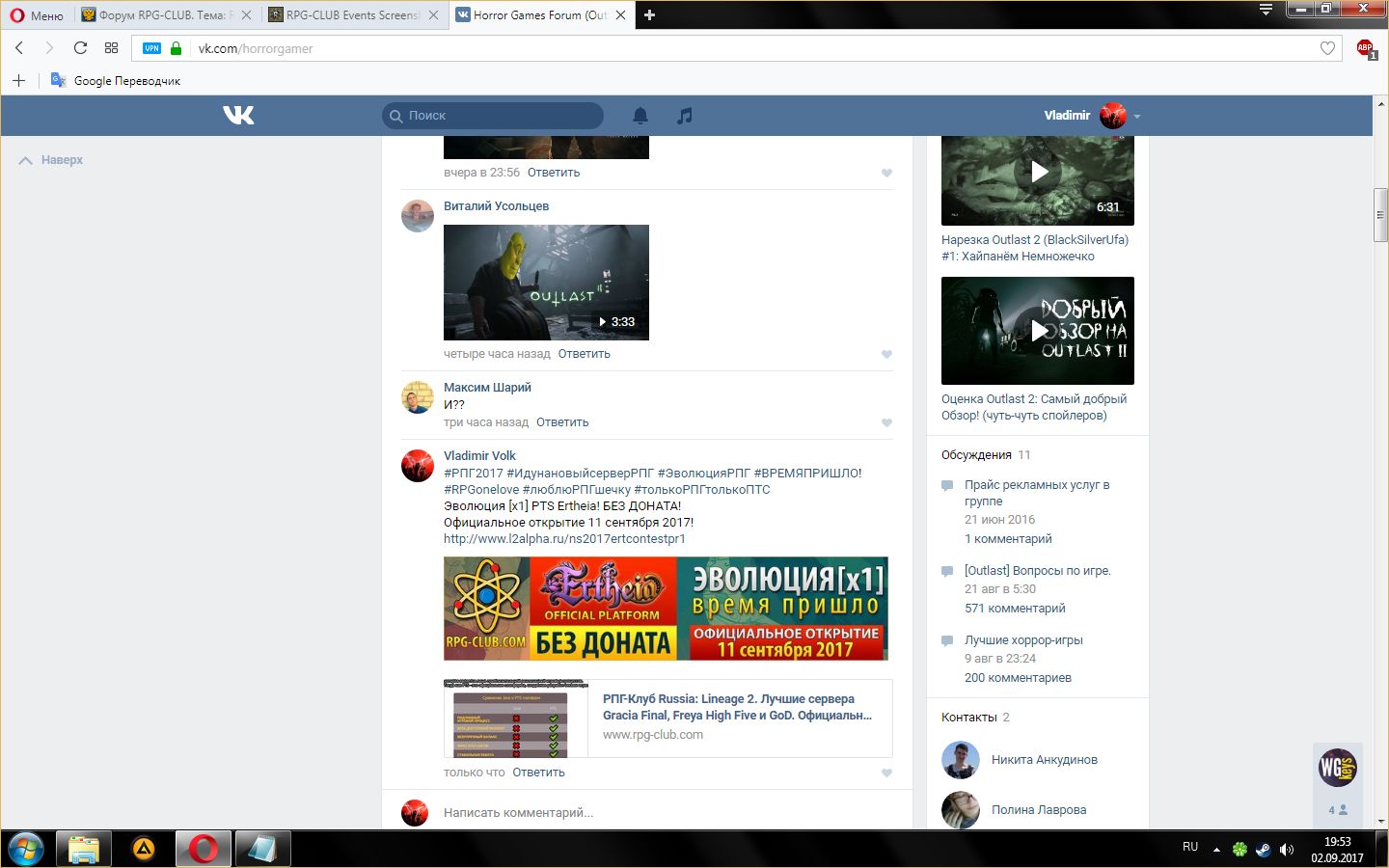This screenshot has height=868, width=1389.
Task: Open the Обсуждения section header
Action: [976, 455]
